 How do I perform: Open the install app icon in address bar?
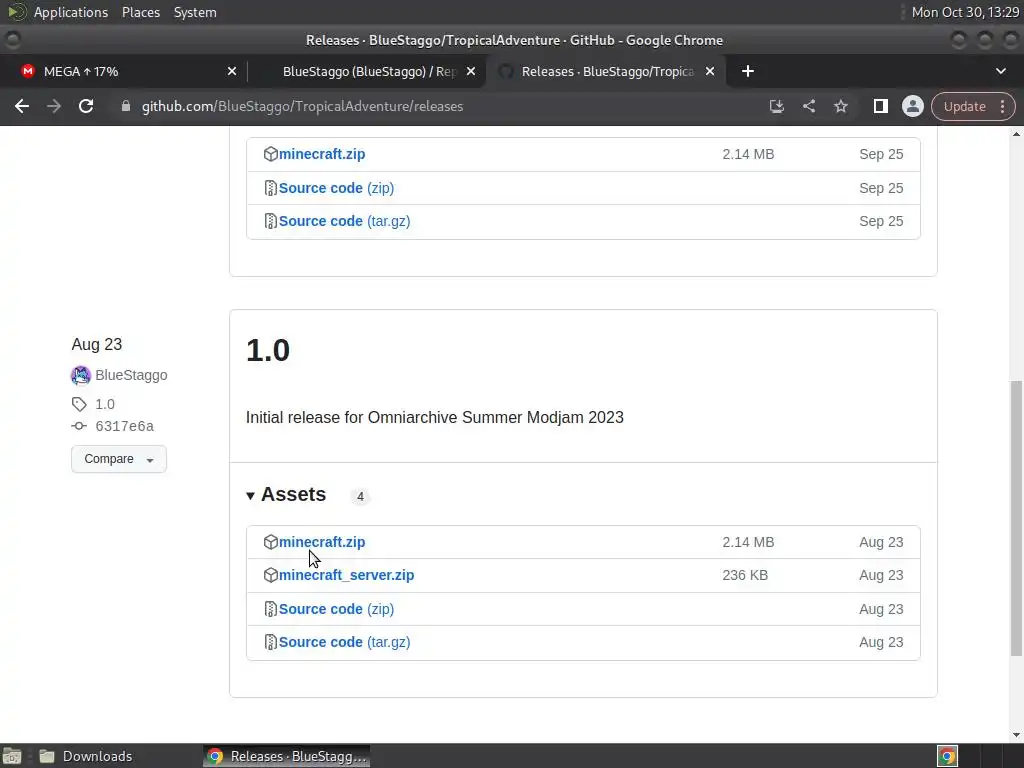(x=776, y=106)
